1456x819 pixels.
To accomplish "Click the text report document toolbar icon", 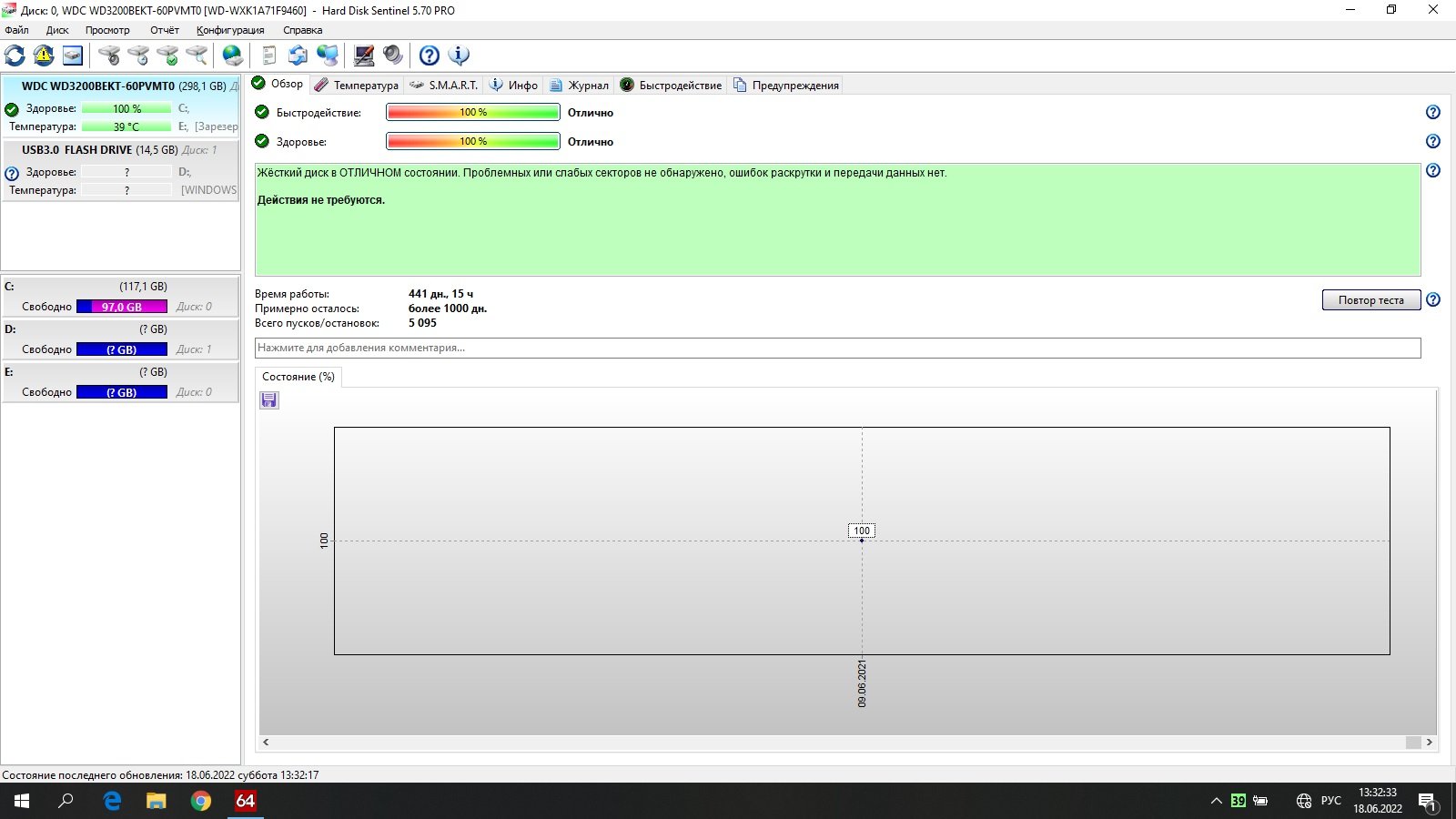I will point(268,56).
